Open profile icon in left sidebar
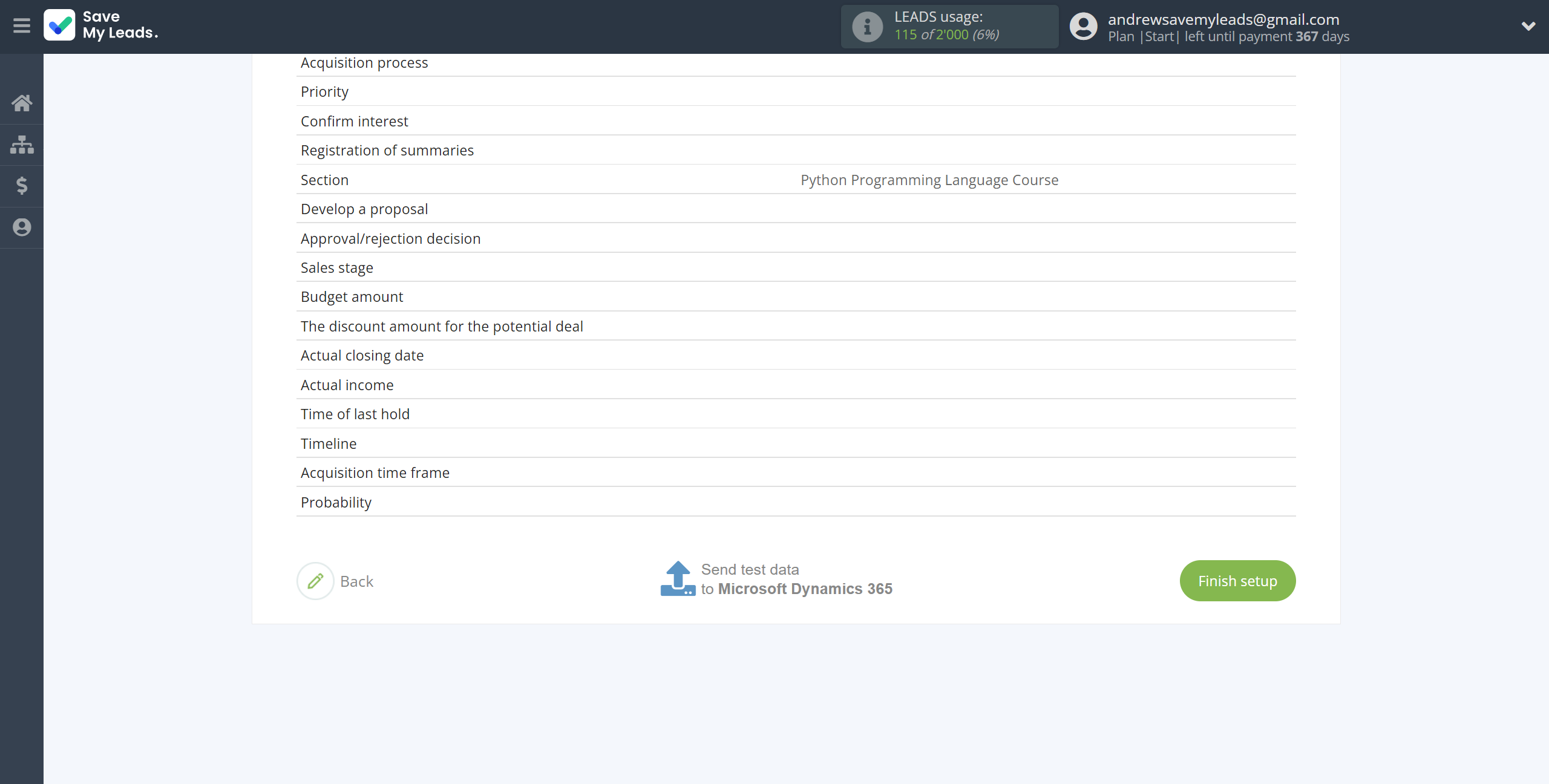The height and width of the screenshot is (784, 1549). pos(22,227)
